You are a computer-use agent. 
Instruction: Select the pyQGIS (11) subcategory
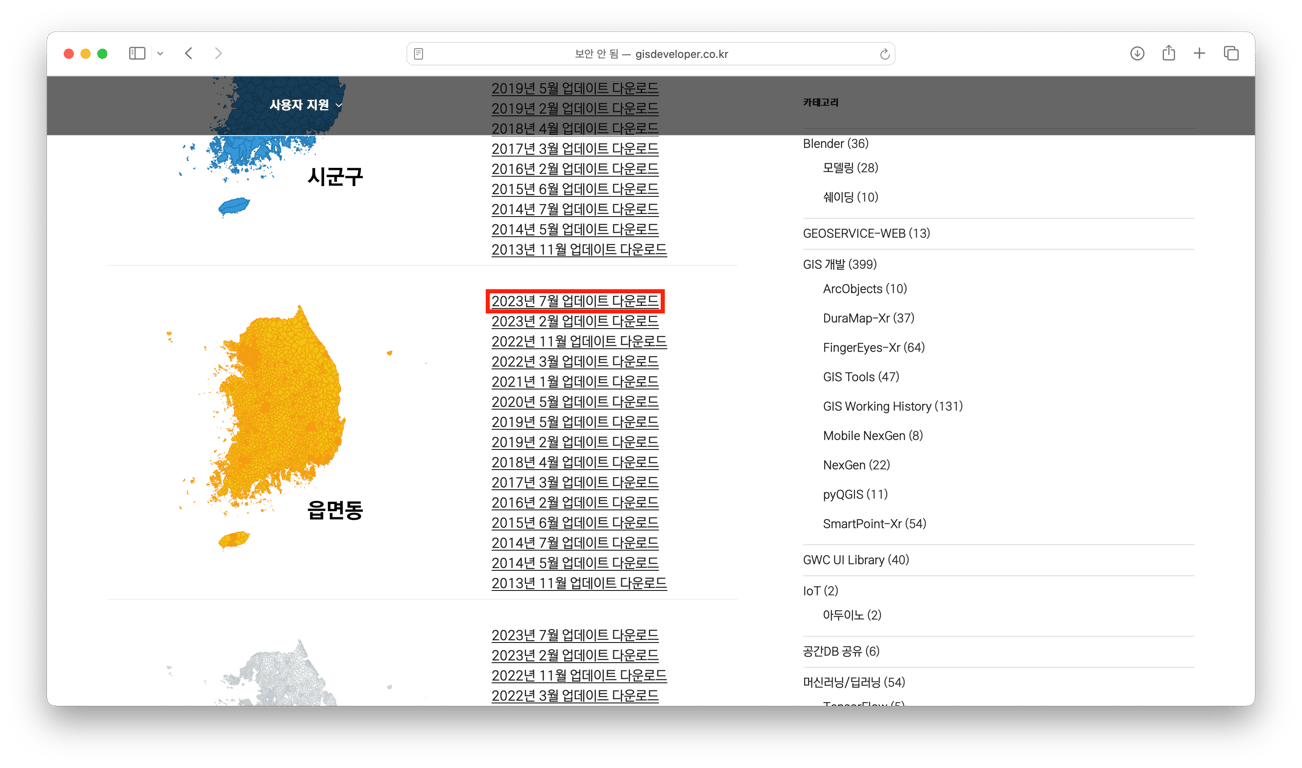(x=854, y=494)
